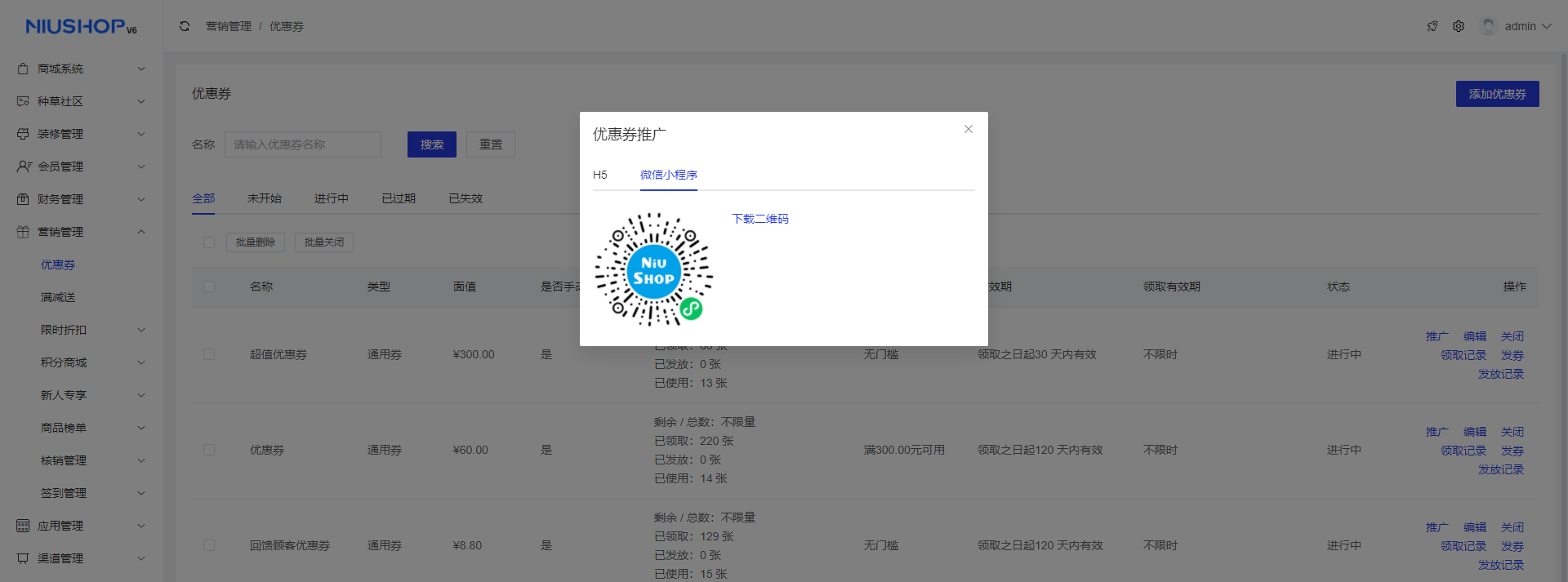This screenshot has width=1568, height=582.
Task: Expand the 会员管理 menu chevron
Action: (x=141, y=167)
